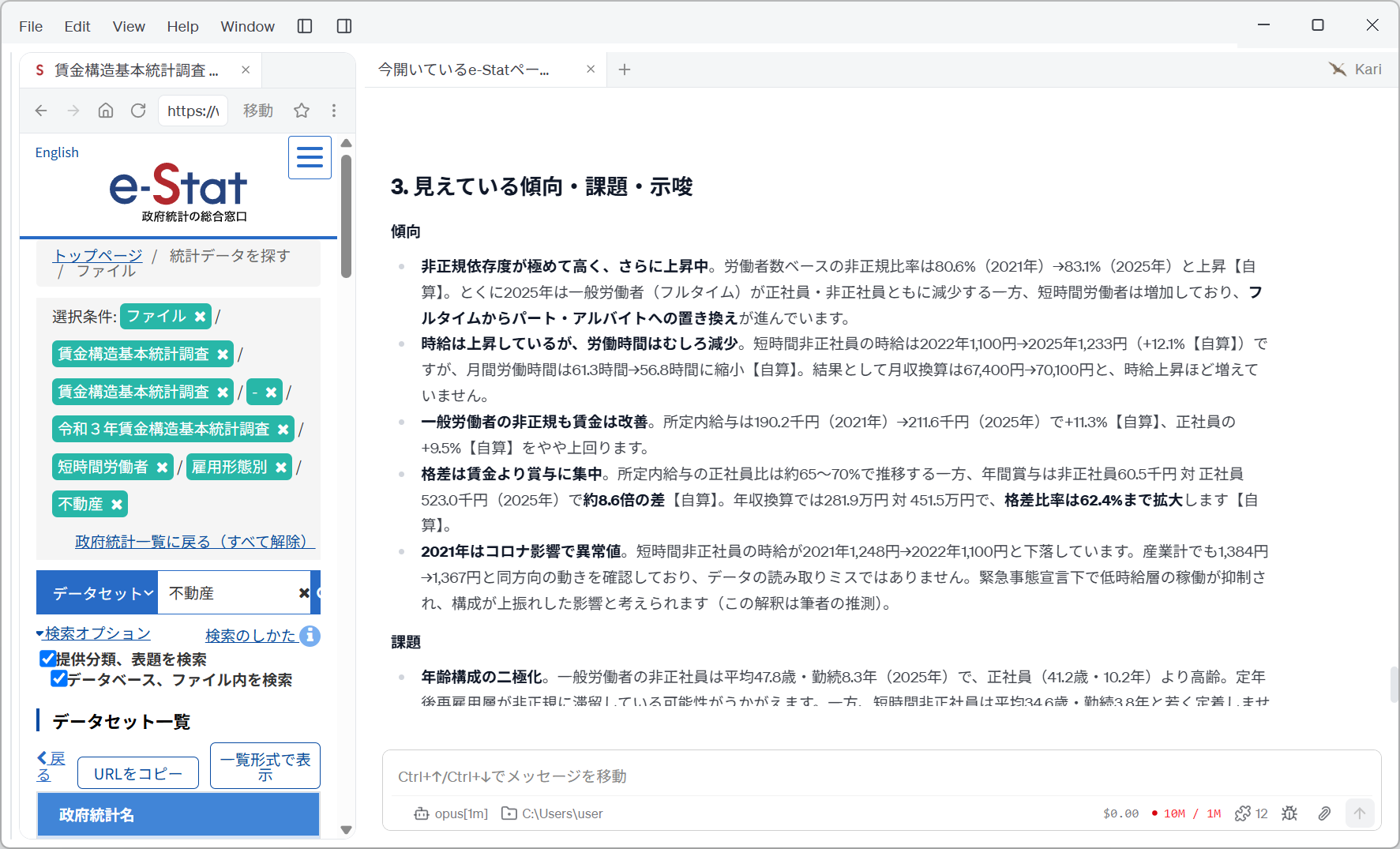Click the browser URL address field

(193, 111)
